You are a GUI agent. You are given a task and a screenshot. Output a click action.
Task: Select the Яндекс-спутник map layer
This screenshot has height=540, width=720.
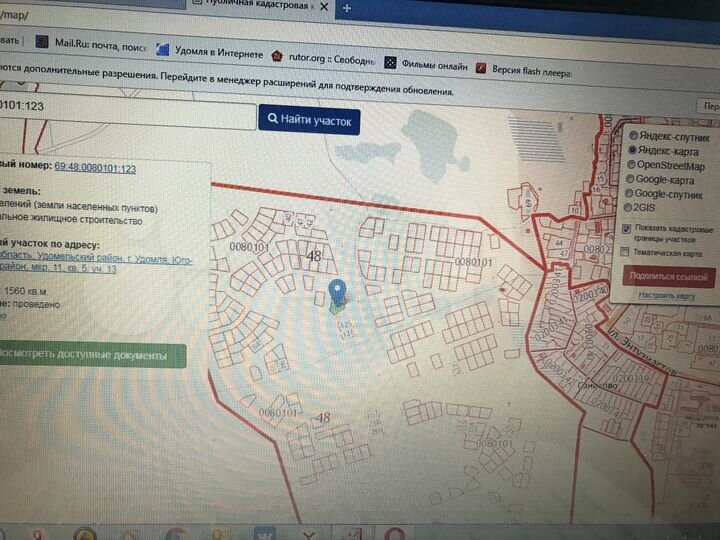point(632,134)
